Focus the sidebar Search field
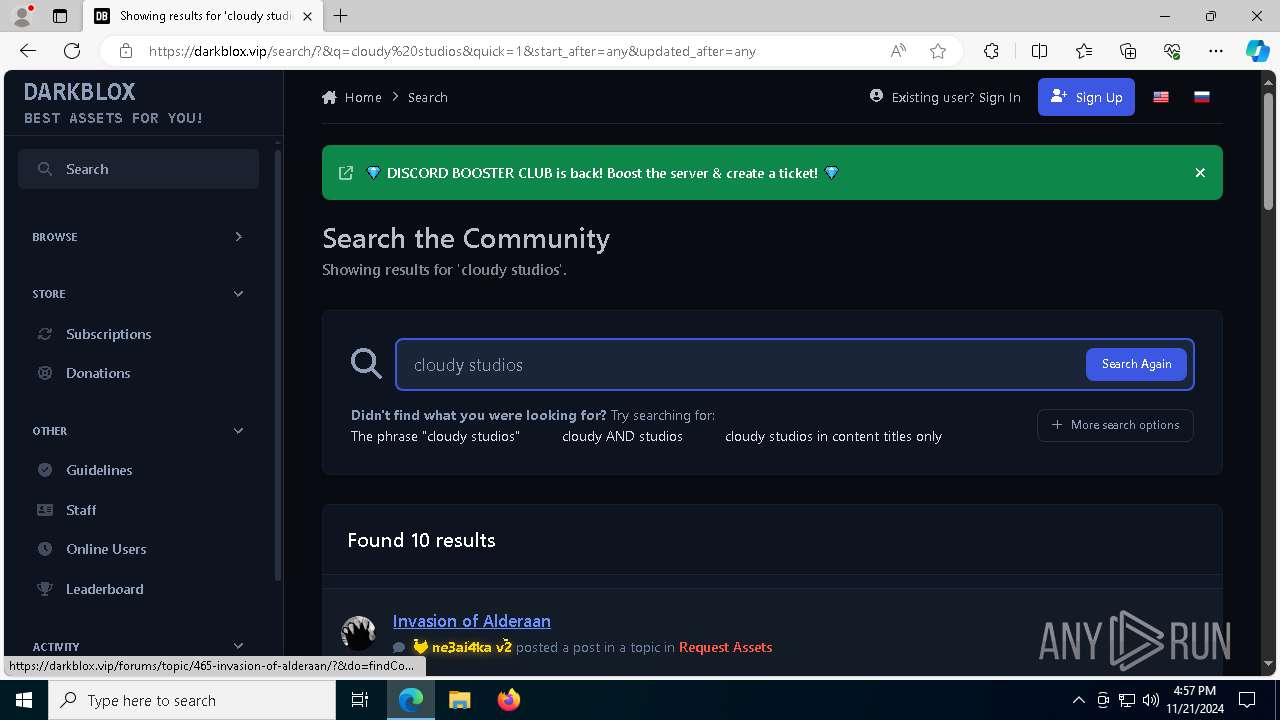Image resolution: width=1280 pixels, height=720 pixels. (x=138, y=169)
